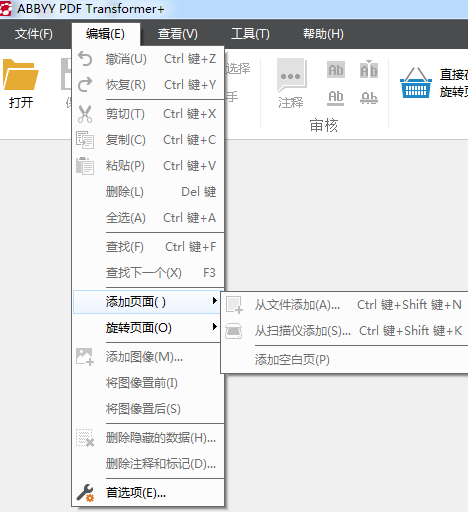Choose 删除注释和标记(D)... entry
The height and width of the screenshot is (512, 468).
[x=148, y=464]
